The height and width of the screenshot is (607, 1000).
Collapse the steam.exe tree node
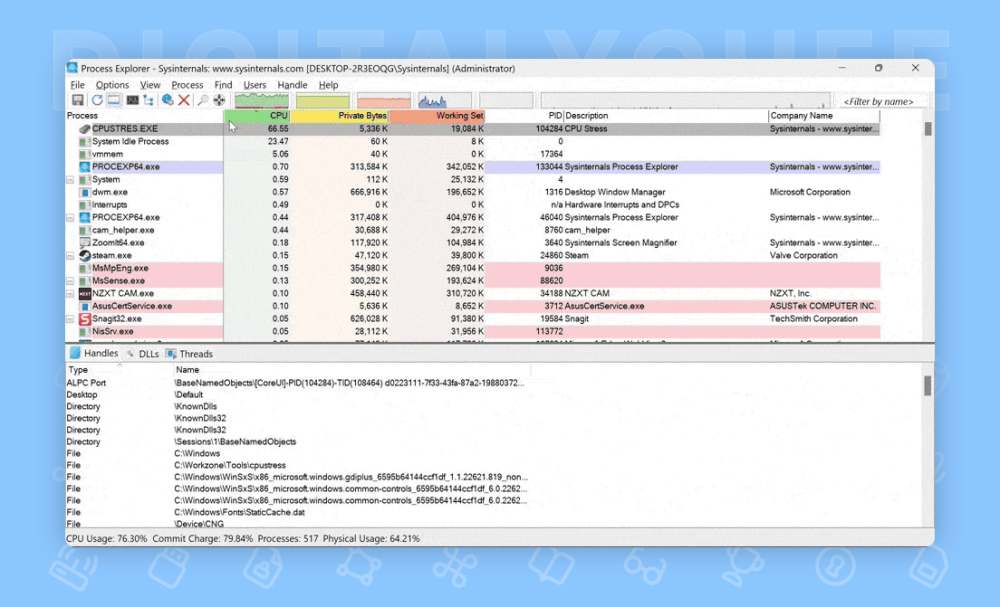coord(71,256)
